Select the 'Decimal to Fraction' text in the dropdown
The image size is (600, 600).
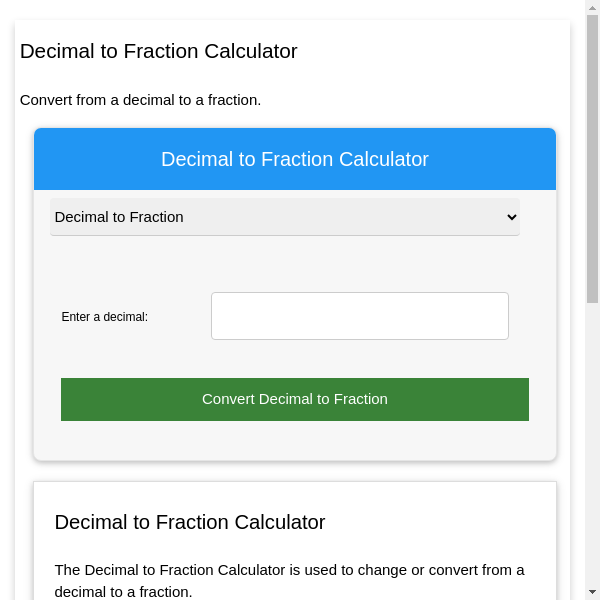(119, 217)
